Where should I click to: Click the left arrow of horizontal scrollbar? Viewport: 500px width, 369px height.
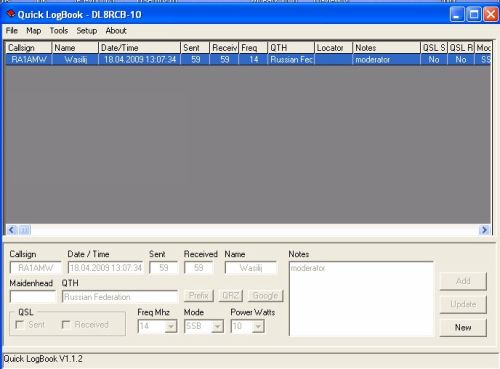12,230
